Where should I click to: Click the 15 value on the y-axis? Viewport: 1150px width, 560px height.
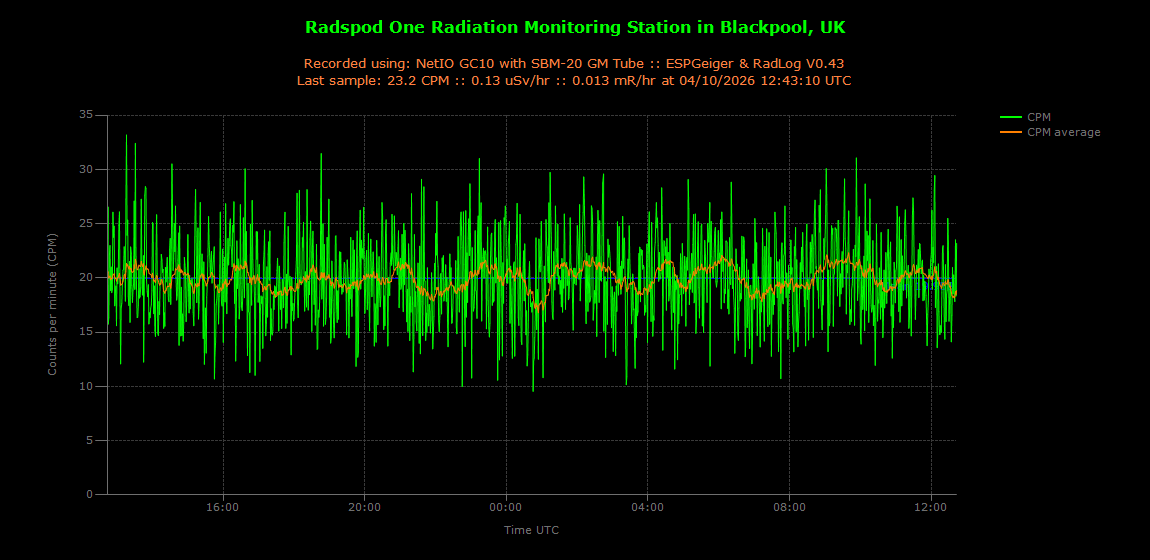tap(87, 332)
